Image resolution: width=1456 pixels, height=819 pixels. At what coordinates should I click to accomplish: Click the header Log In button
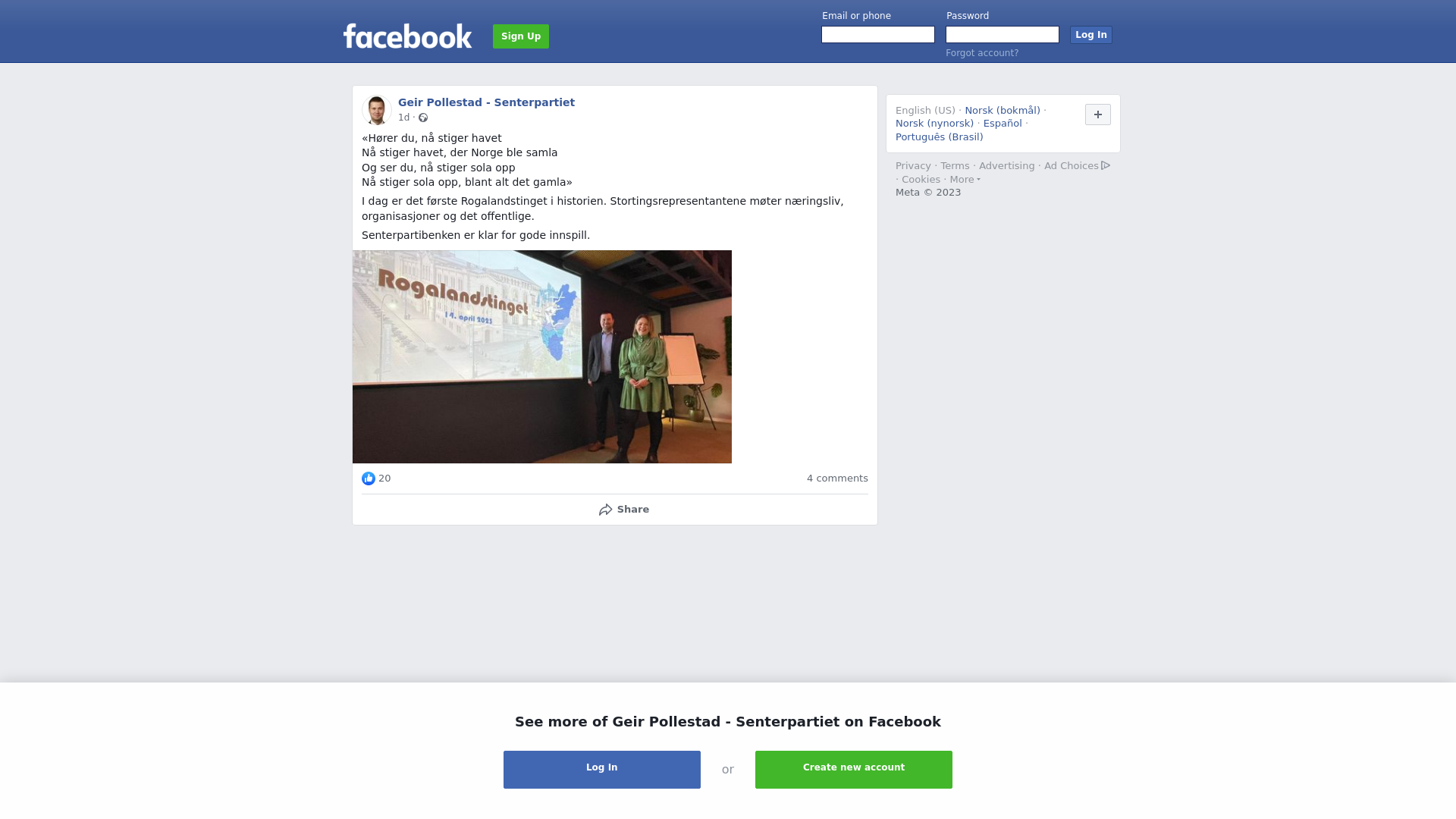1090,35
